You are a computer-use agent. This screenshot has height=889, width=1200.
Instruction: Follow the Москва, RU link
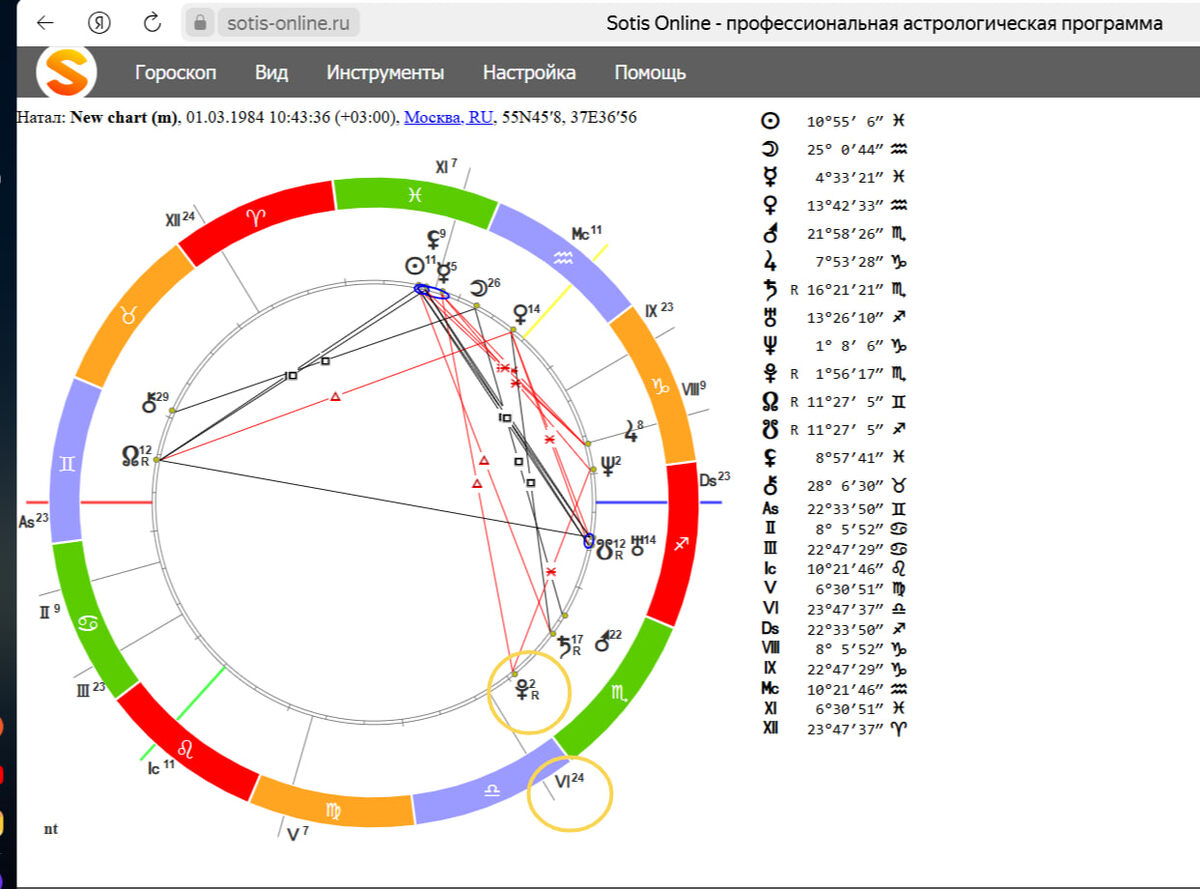tap(448, 117)
